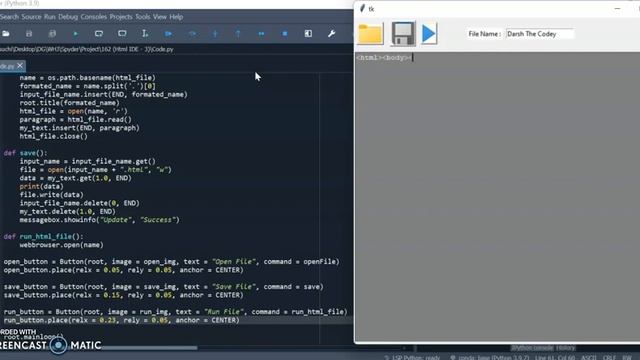Close the Code.py editor tab

(20, 66)
